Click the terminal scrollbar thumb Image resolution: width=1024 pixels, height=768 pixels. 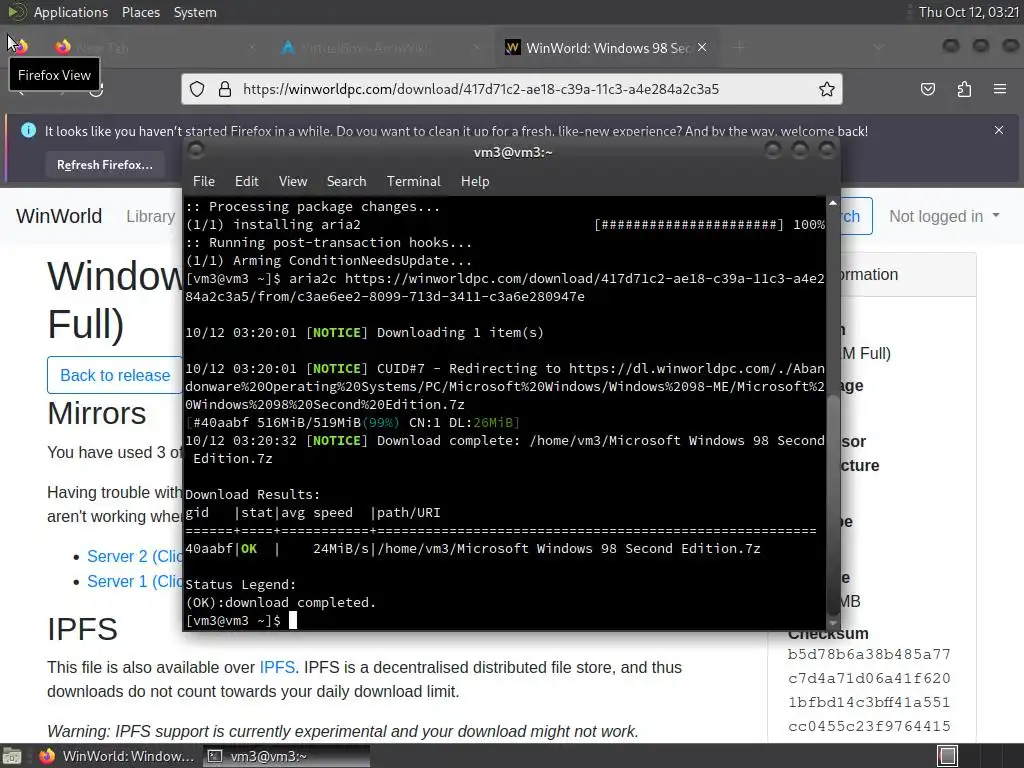833,503
